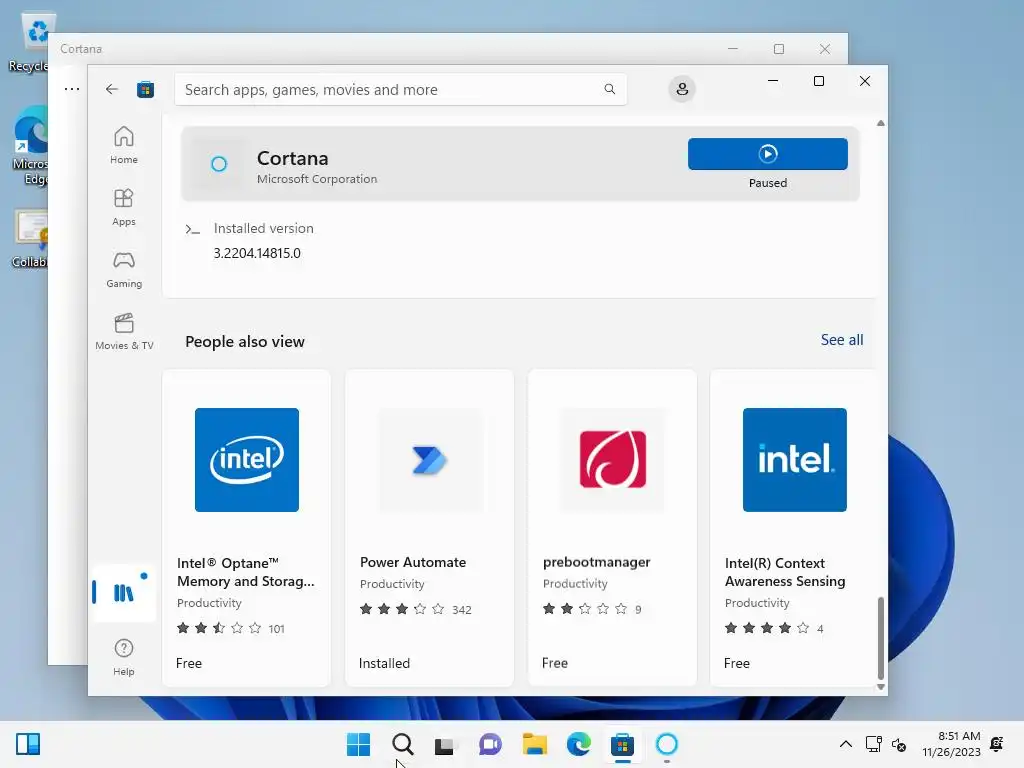Image resolution: width=1024 pixels, height=768 pixels.
Task: Click the Microsoft Store logo icon
Action: 145,89
